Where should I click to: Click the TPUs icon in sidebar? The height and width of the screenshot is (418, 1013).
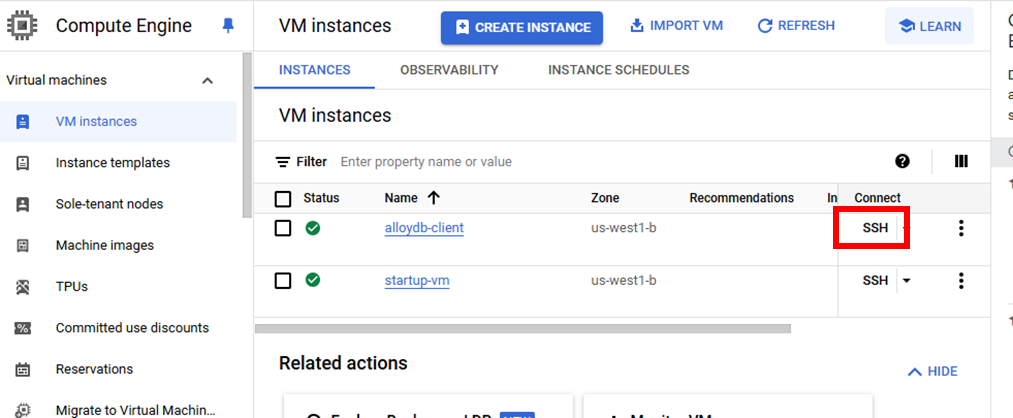23,287
